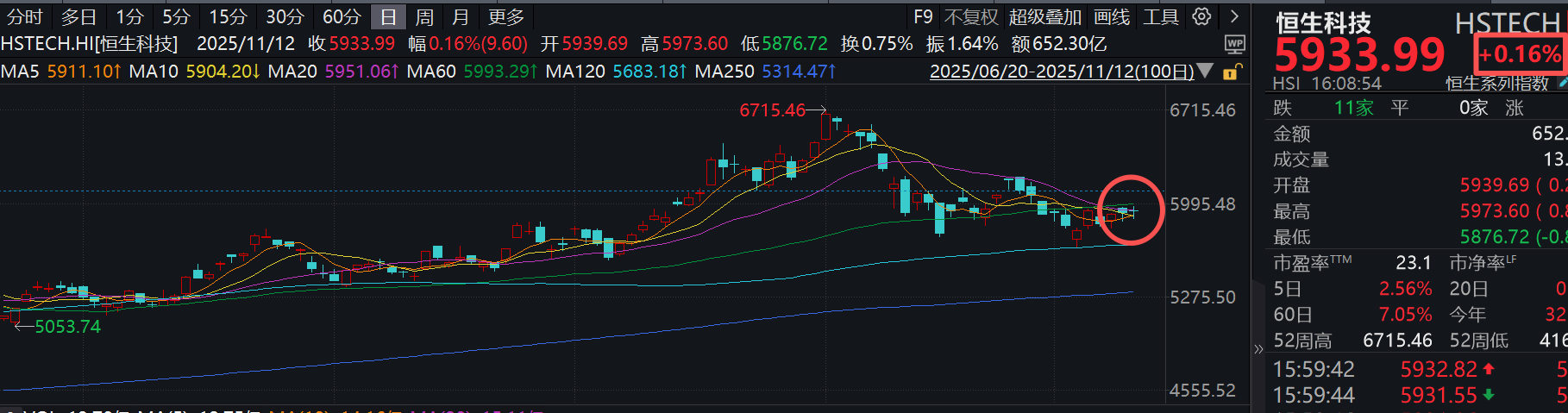
Task: Click the MA60 indicator label
Action: (431, 72)
